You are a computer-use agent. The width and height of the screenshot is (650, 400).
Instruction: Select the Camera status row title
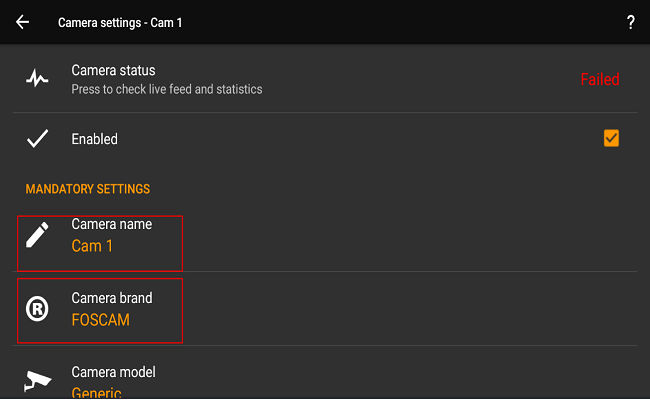pyautogui.click(x=113, y=70)
